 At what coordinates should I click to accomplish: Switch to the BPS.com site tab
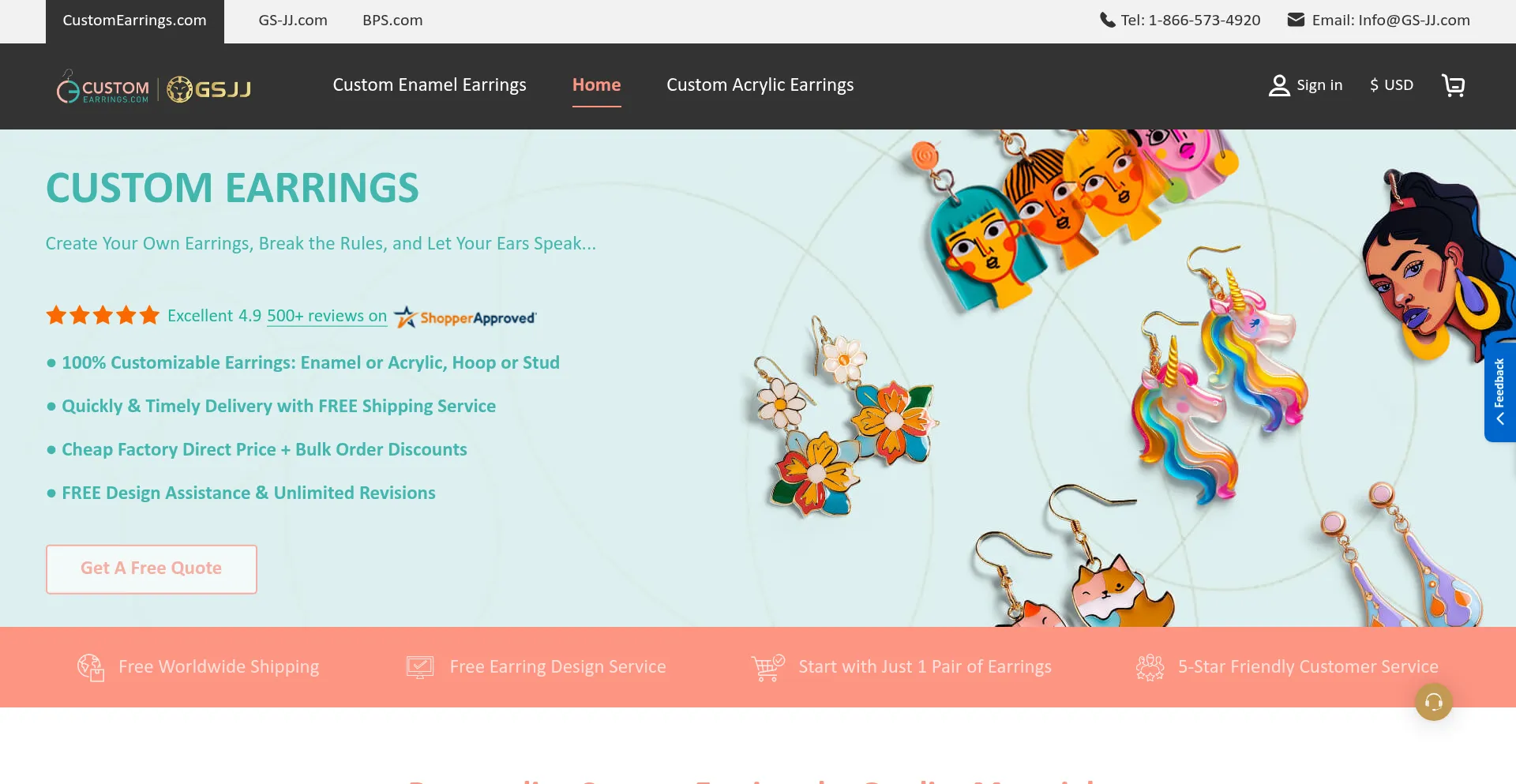(x=392, y=21)
